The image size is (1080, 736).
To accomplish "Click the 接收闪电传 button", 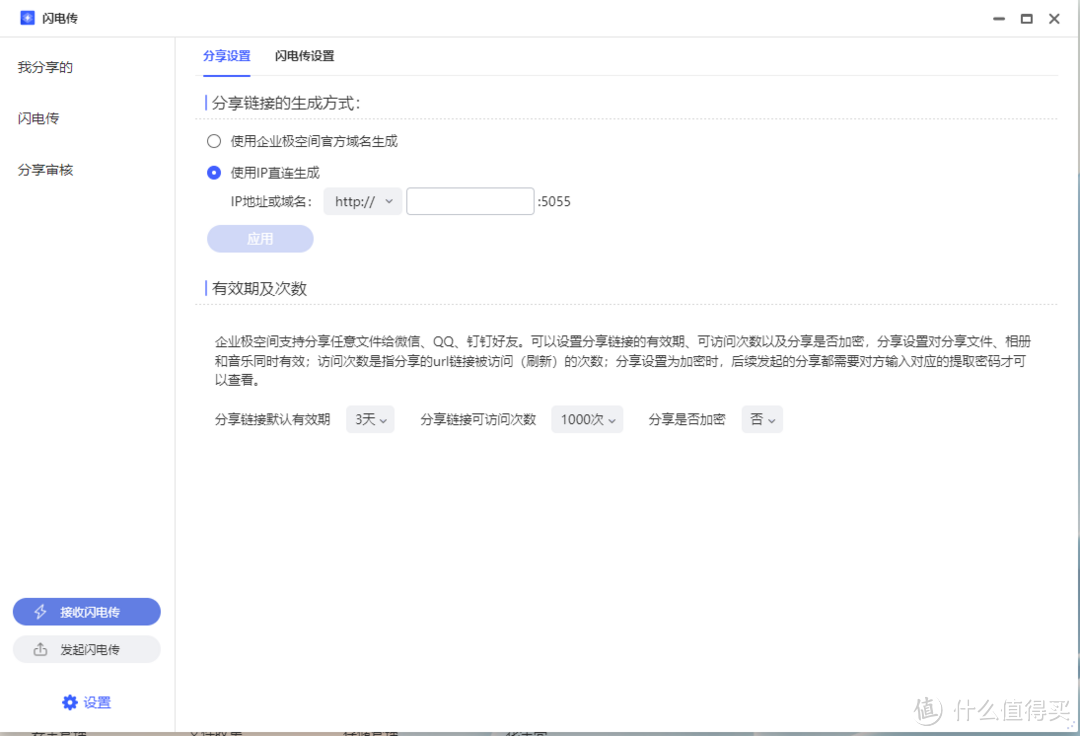I will tap(86, 611).
